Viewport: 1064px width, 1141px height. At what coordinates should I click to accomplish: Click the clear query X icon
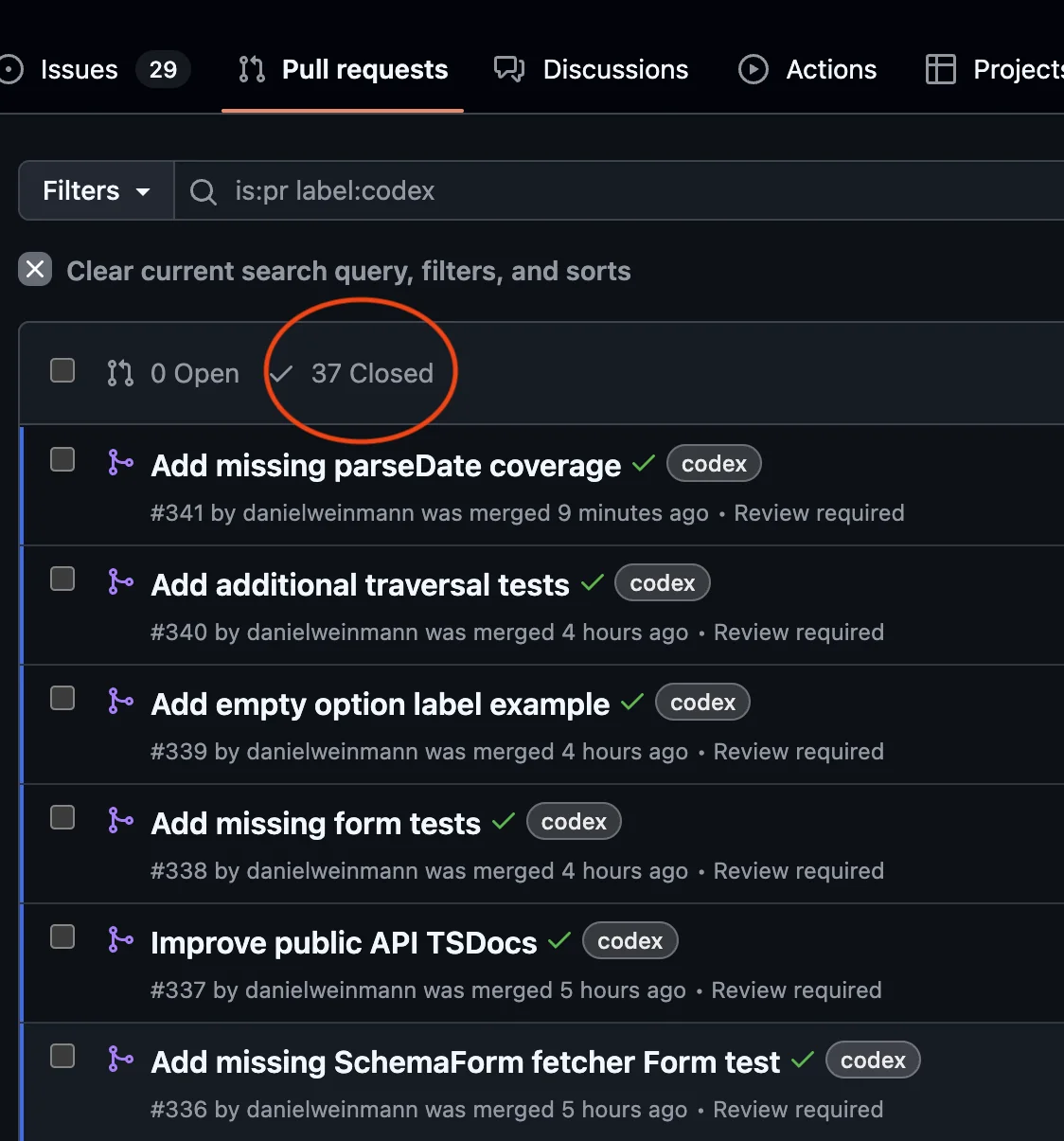pos(35,270)
